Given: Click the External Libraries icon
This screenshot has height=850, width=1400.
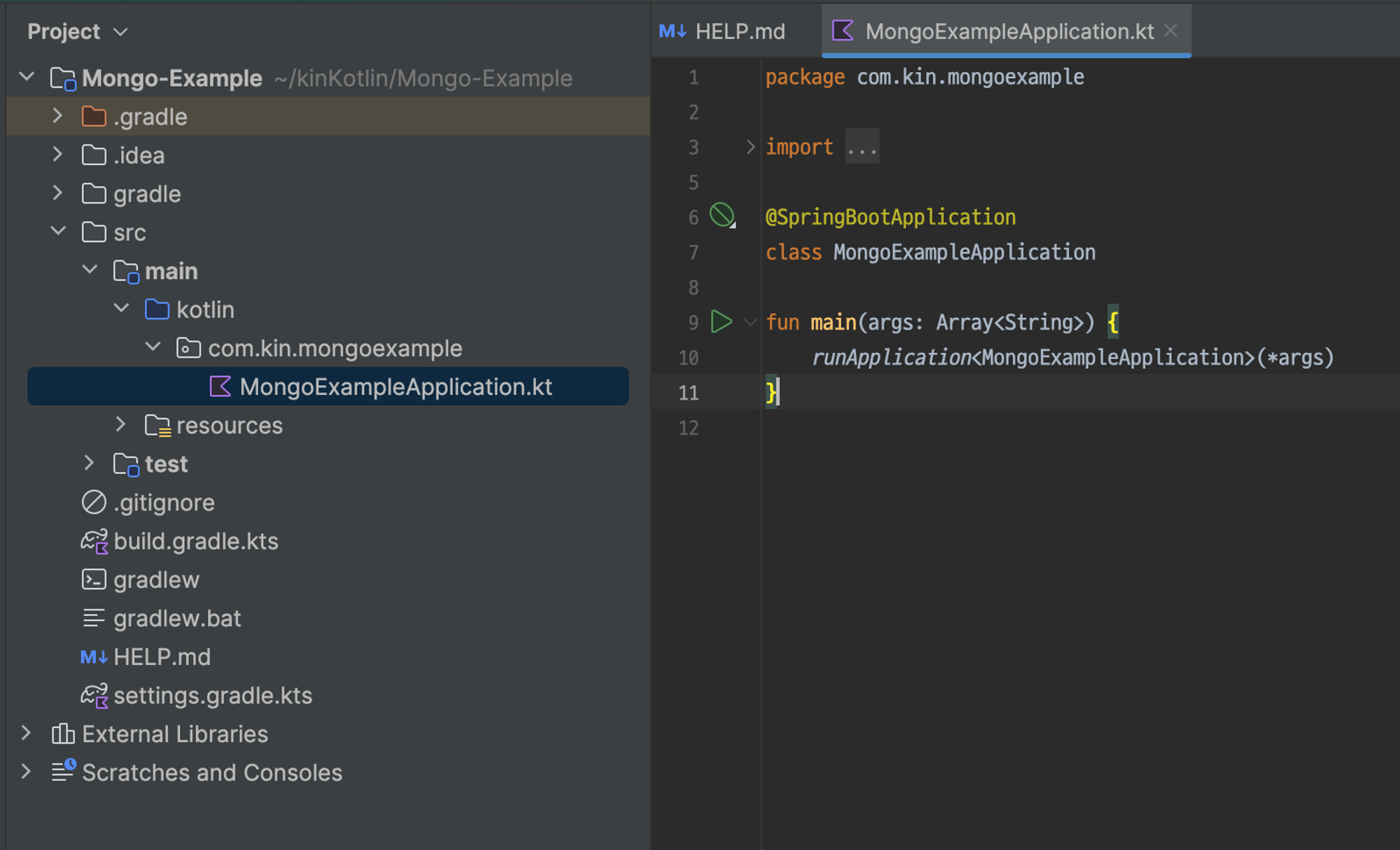Looking at the screenshot, I should (63, 734).
